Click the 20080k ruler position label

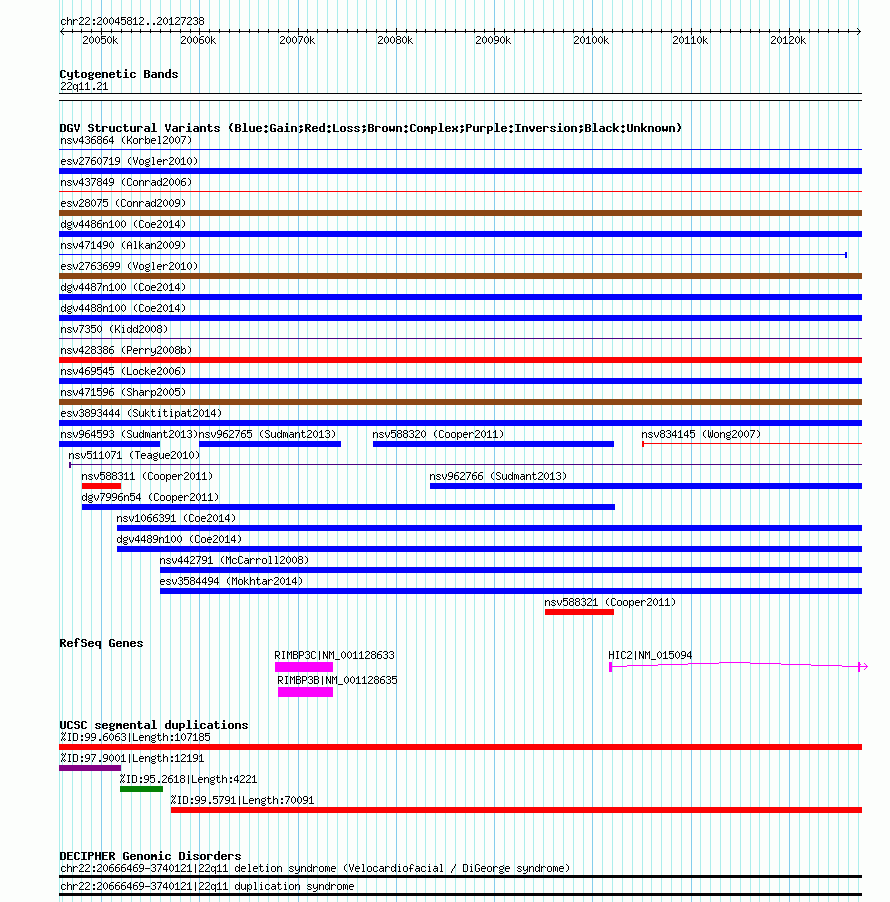(395, 40)
